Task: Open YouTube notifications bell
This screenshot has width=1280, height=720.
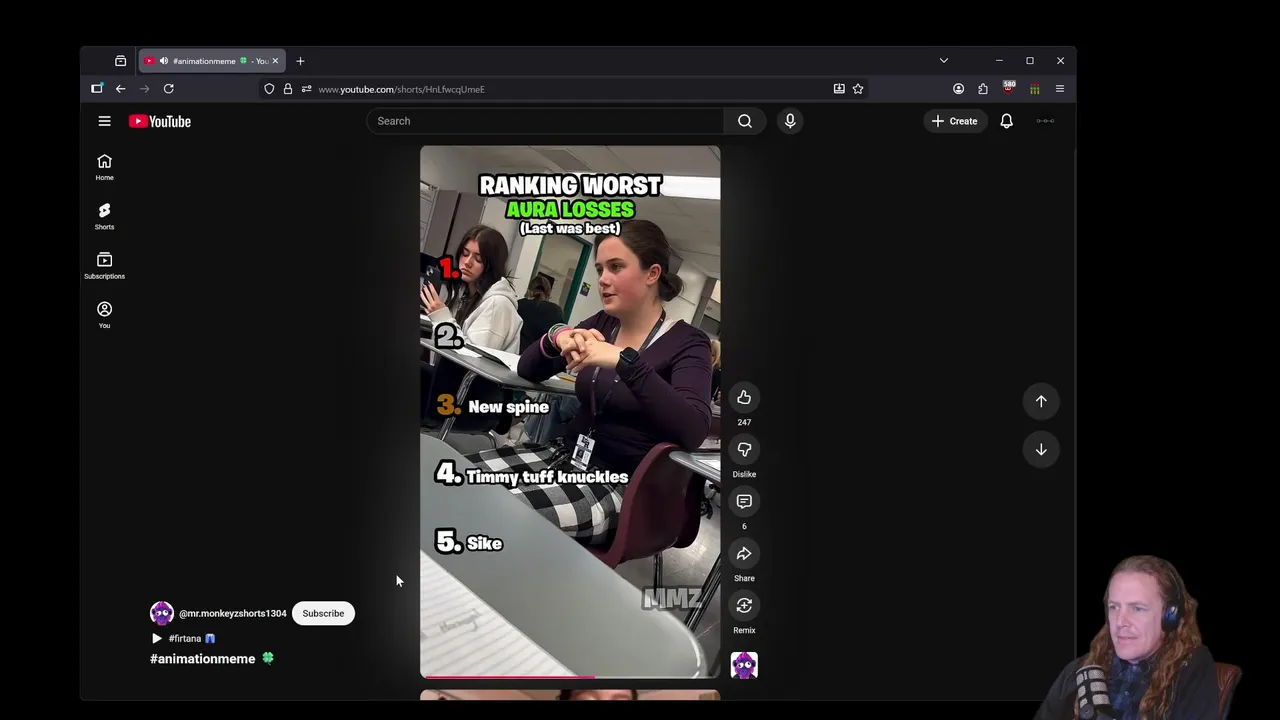Action: (1007, 121)
